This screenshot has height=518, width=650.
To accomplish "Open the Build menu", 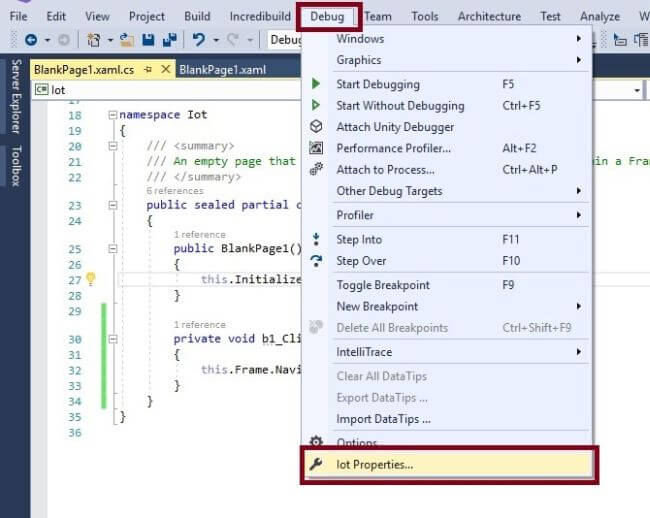I will click(x=197, y=16).
